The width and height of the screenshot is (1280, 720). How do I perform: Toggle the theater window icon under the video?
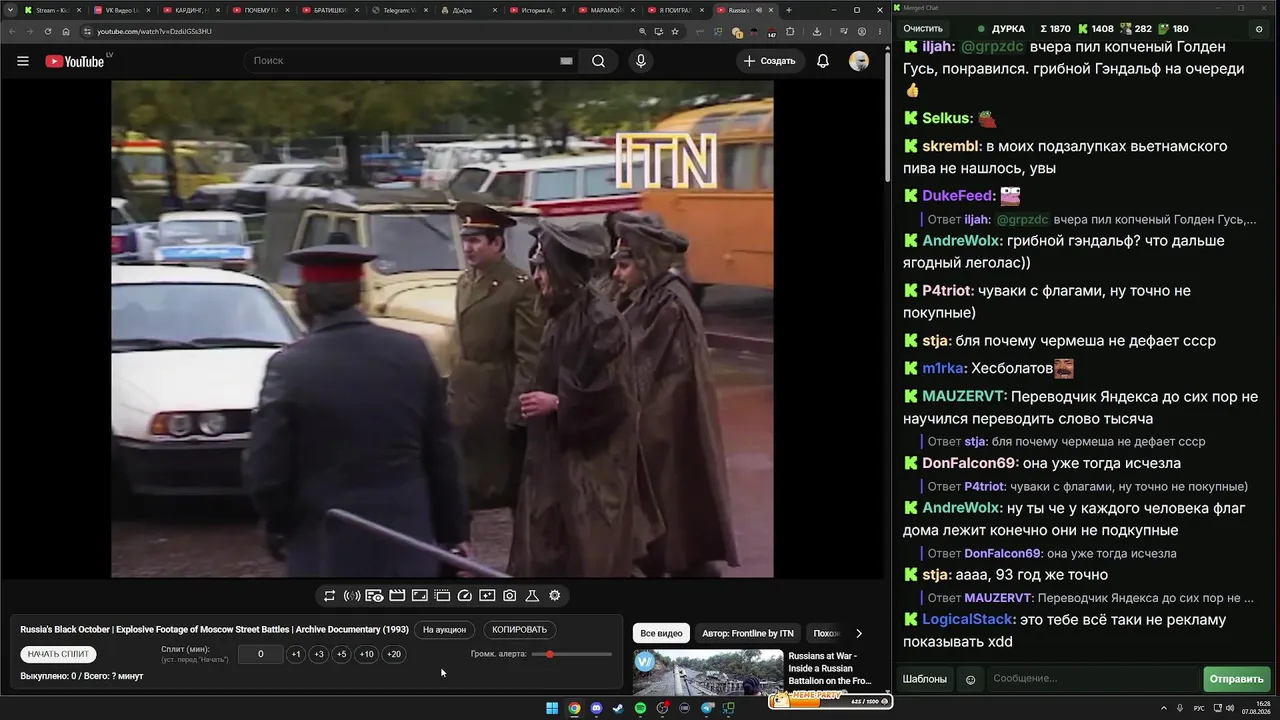pos(442,595)
